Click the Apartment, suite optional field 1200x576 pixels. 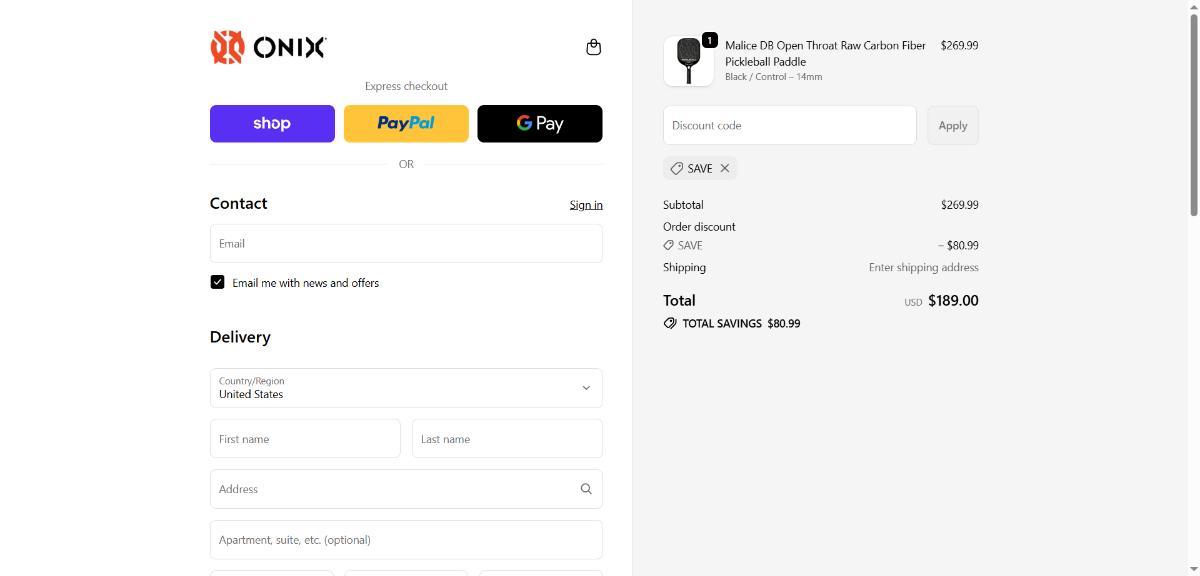406,540
